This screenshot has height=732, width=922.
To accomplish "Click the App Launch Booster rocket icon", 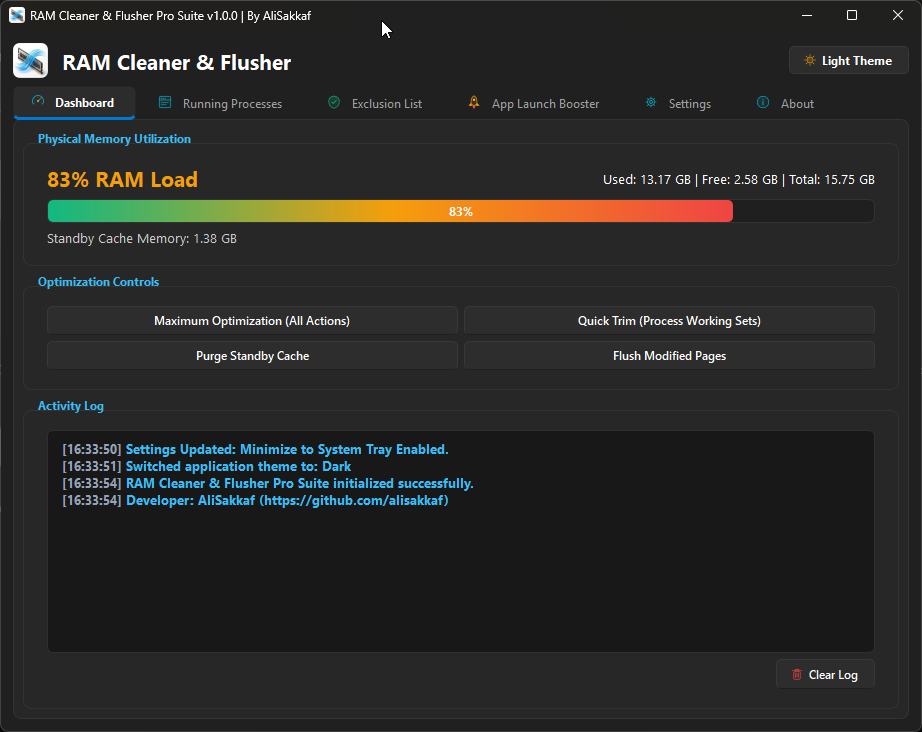I will click(473, 102).
